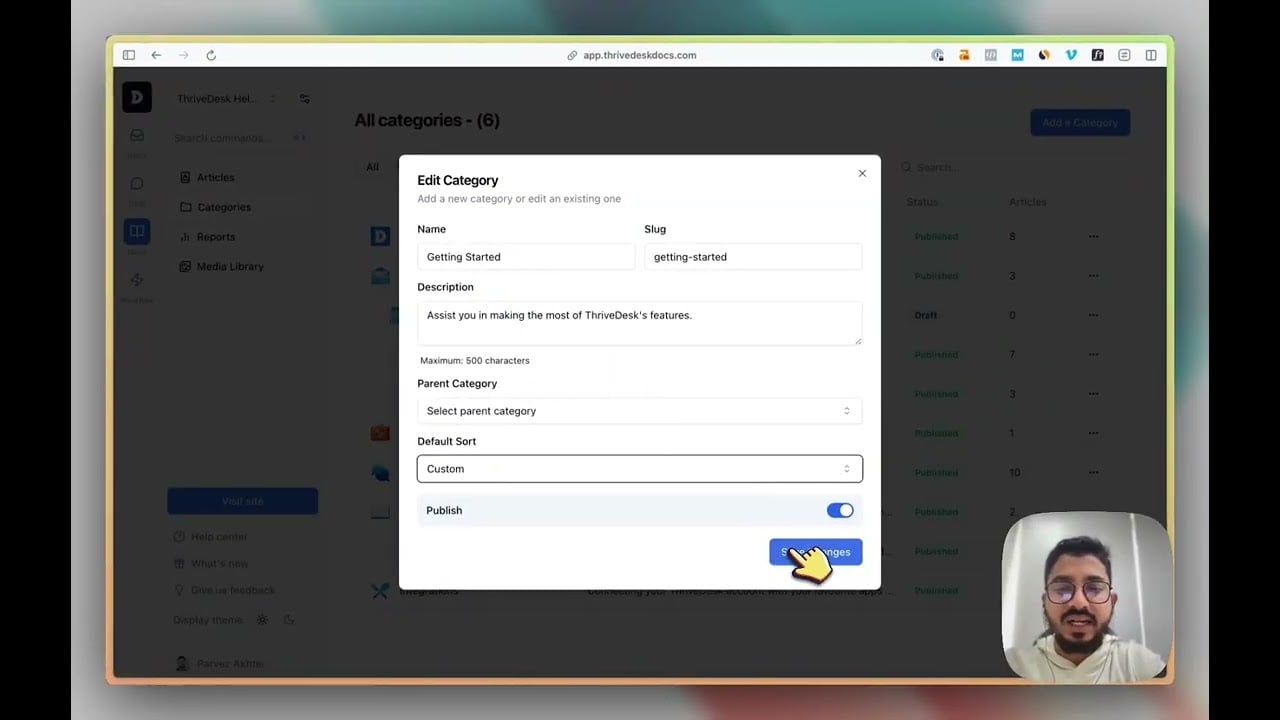Select the All filter tab
The width and height of the screenshot is (1280, 720).
click(x=372, y=167)
